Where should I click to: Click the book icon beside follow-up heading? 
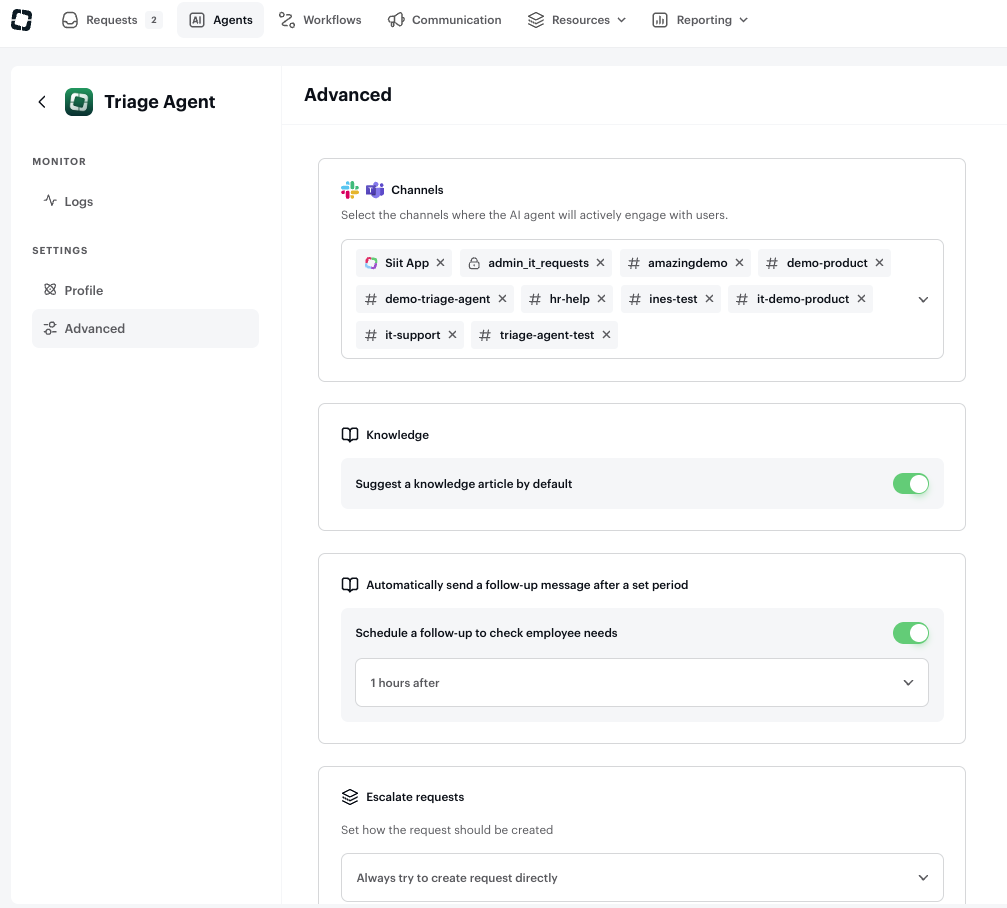pos(350,585)
